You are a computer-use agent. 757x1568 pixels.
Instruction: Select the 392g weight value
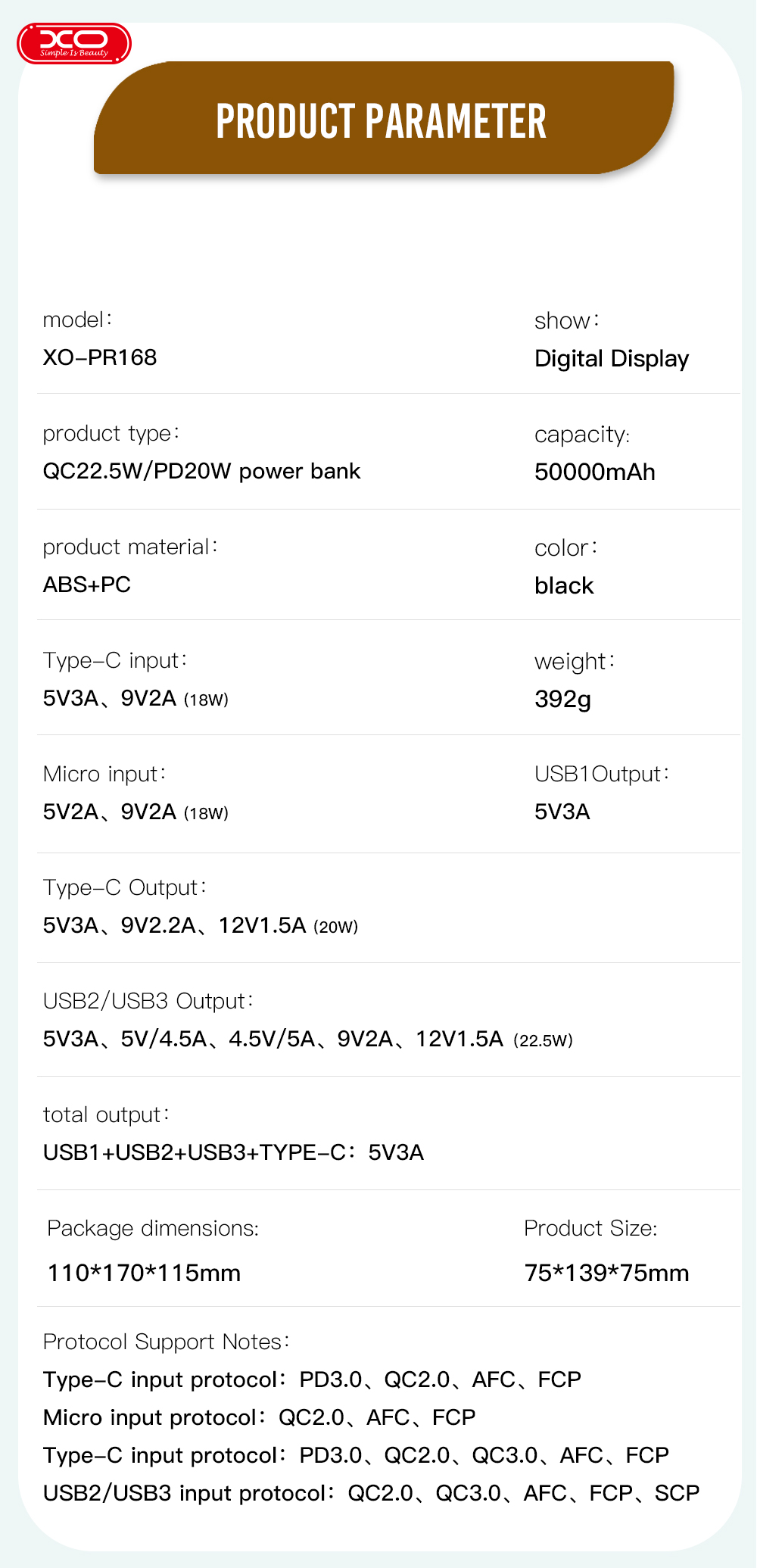point(562,699)
